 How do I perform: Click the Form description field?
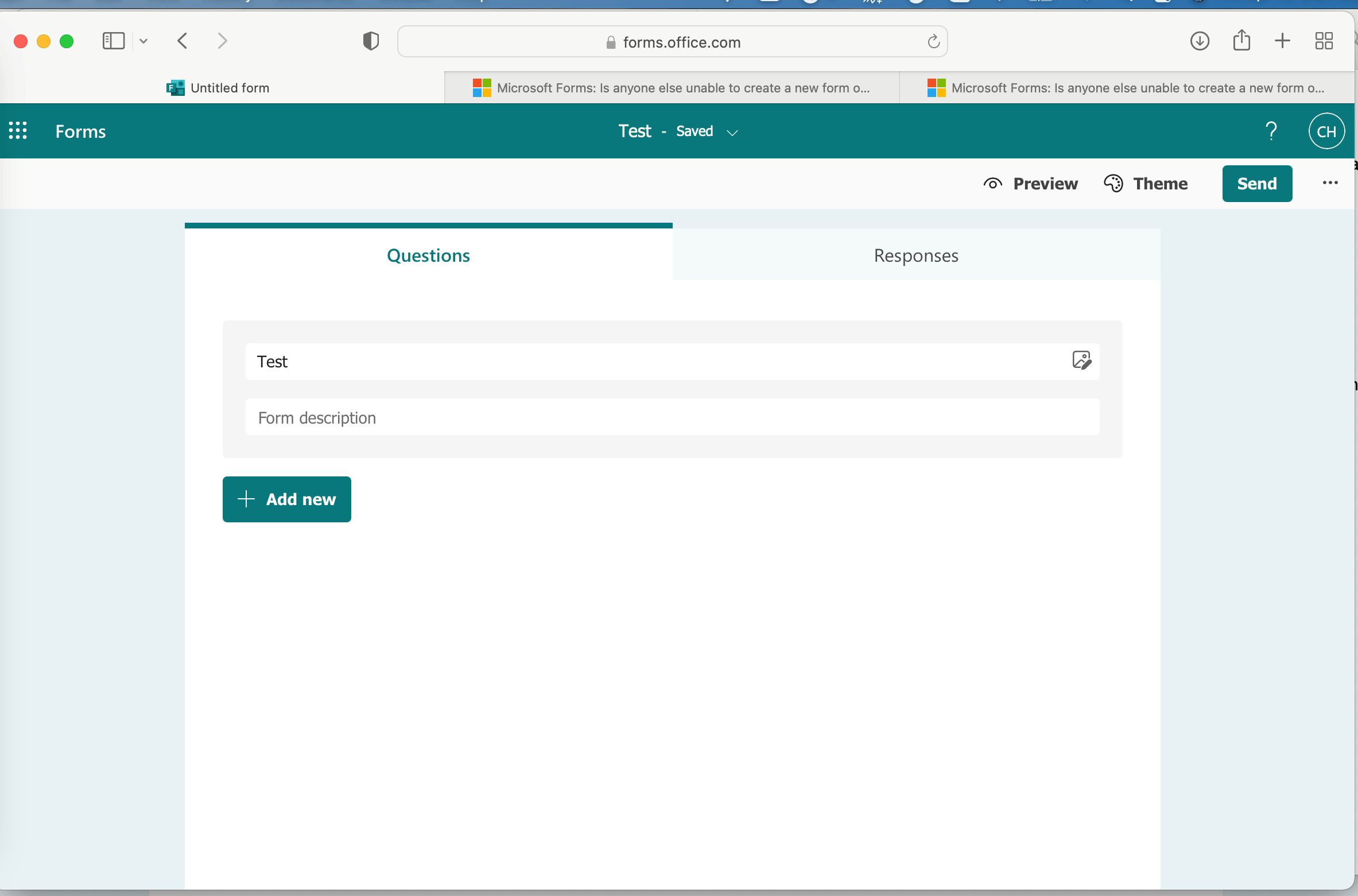[x=672, y=417]
